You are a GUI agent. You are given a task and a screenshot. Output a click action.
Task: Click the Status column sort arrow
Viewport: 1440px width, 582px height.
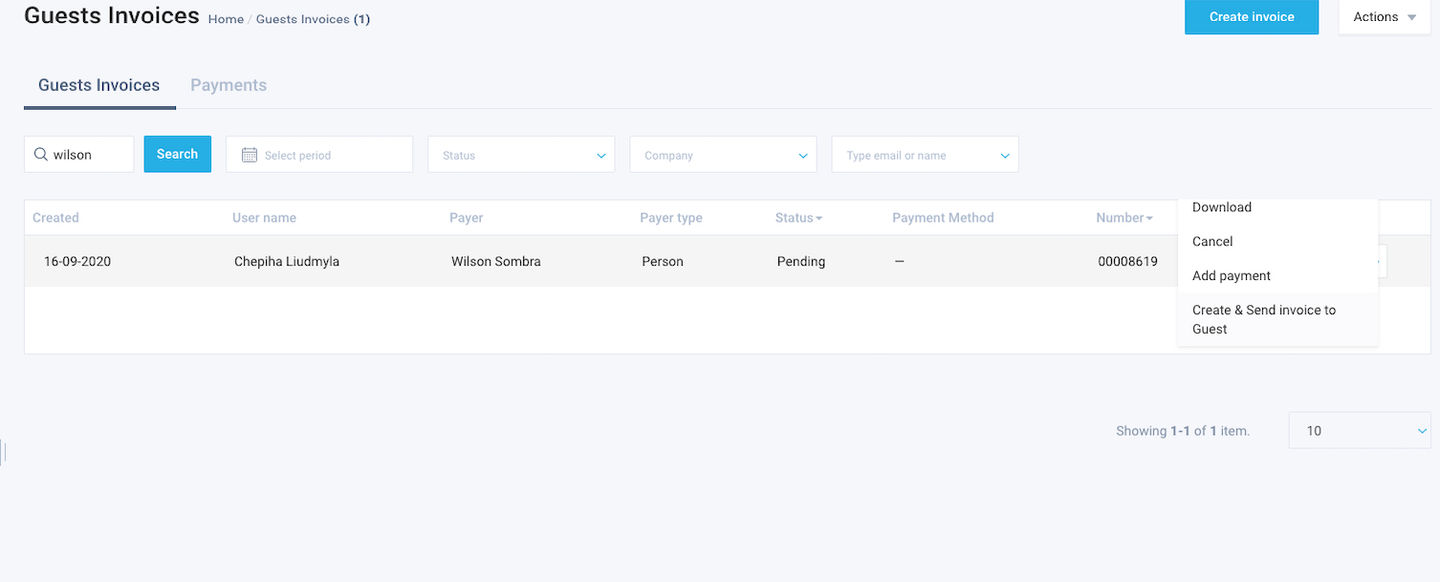(819, 218)
